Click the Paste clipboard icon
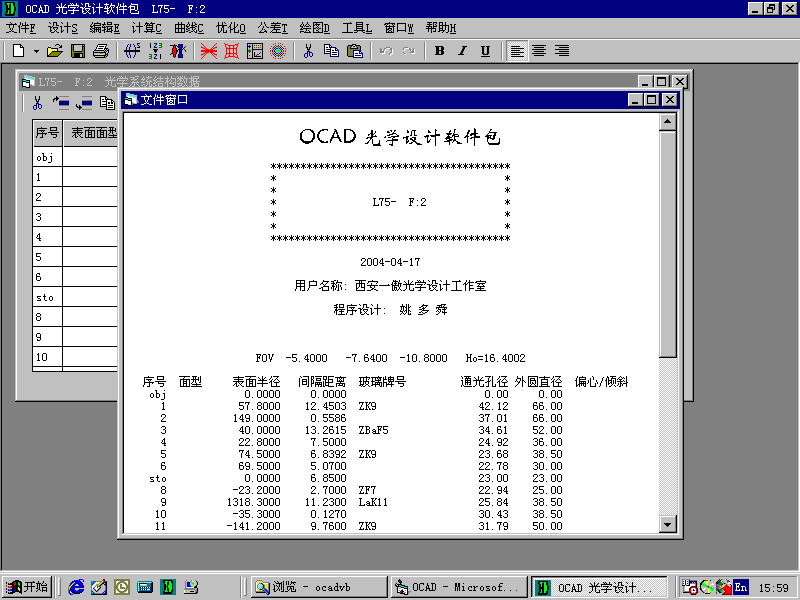 (354, 51)
